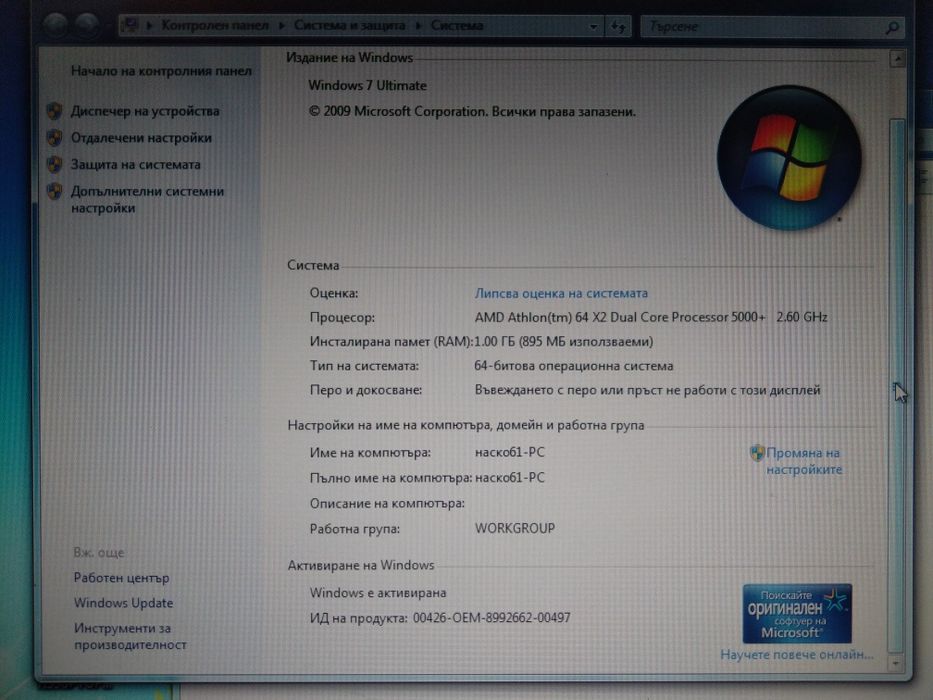Open Отдалечени настройки link

click(x=141, y=138)
